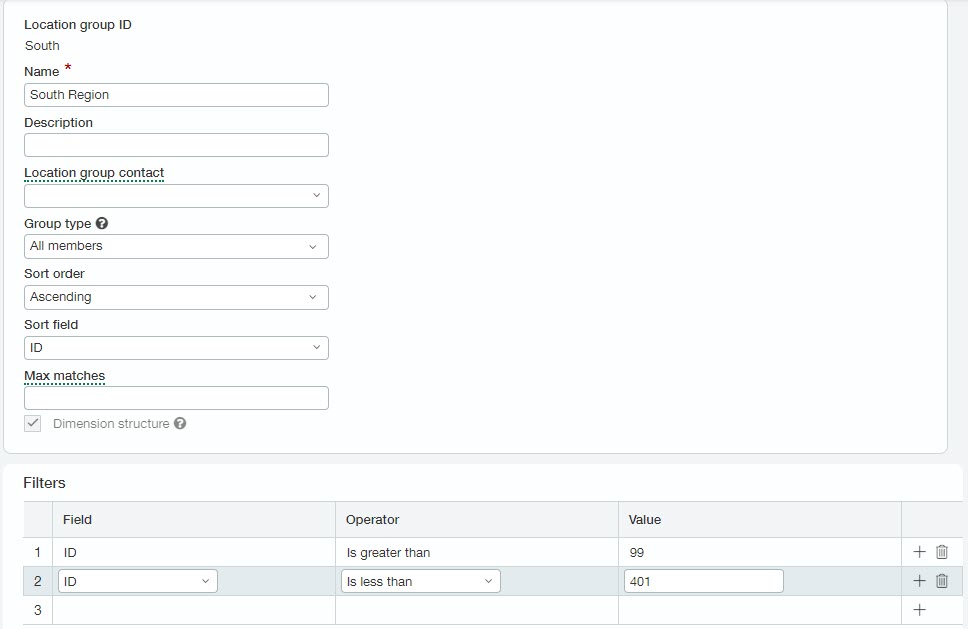Open the Sort order dropdown showing Ascending
This screenshot has height=629, width=968.
click(x=176, y=297)
